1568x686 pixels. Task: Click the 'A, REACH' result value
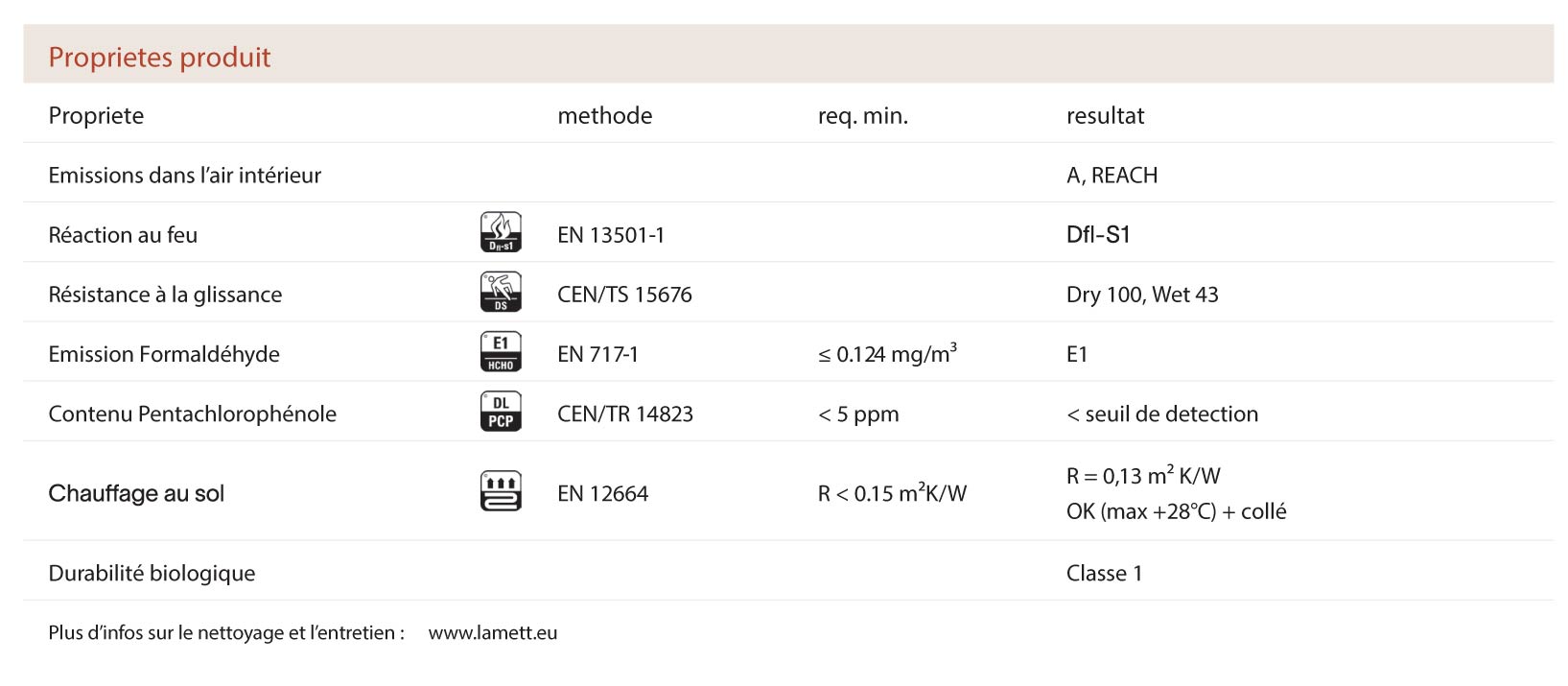click(x=1112, y=176)
